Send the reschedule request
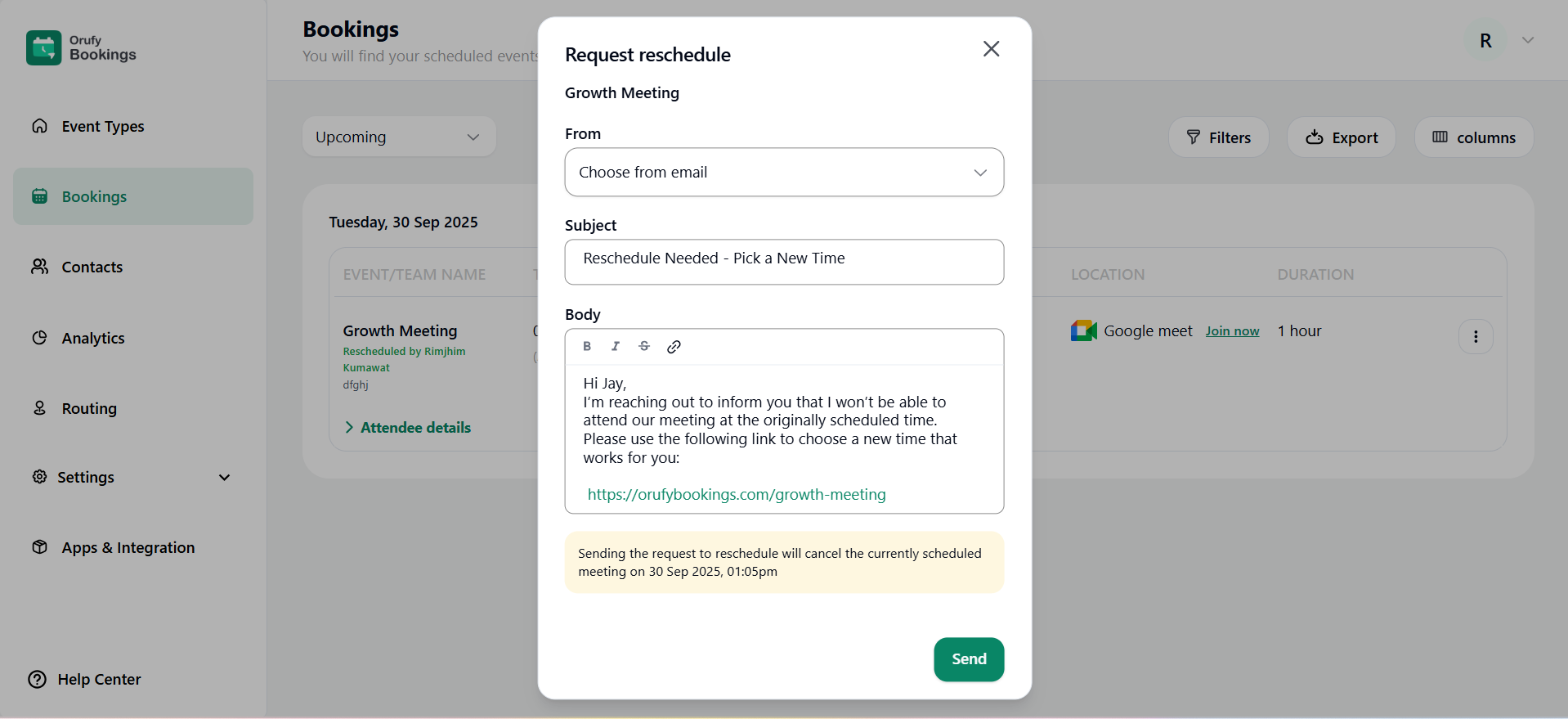This screenshot has width=1568, height=719. [x=968, y=659]
